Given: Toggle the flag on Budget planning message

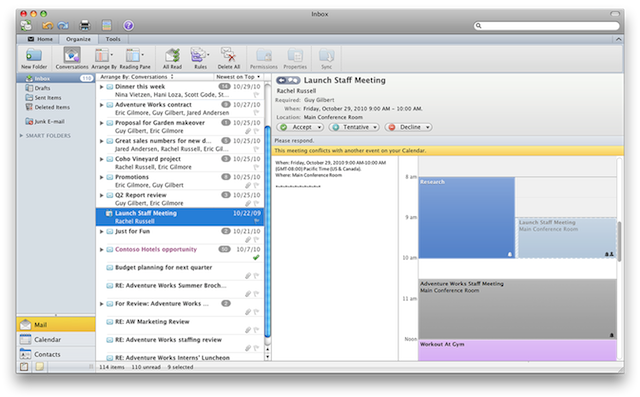Looking at the screenshot, I should coord(256,276).
